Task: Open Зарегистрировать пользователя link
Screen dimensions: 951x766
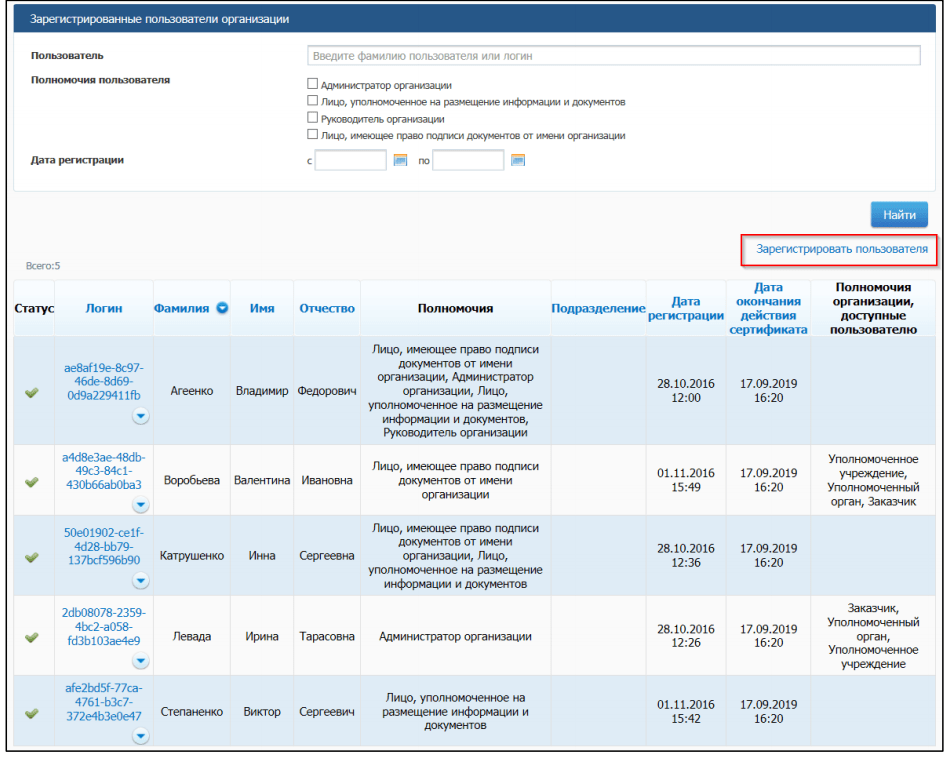Action: [842, 249]
